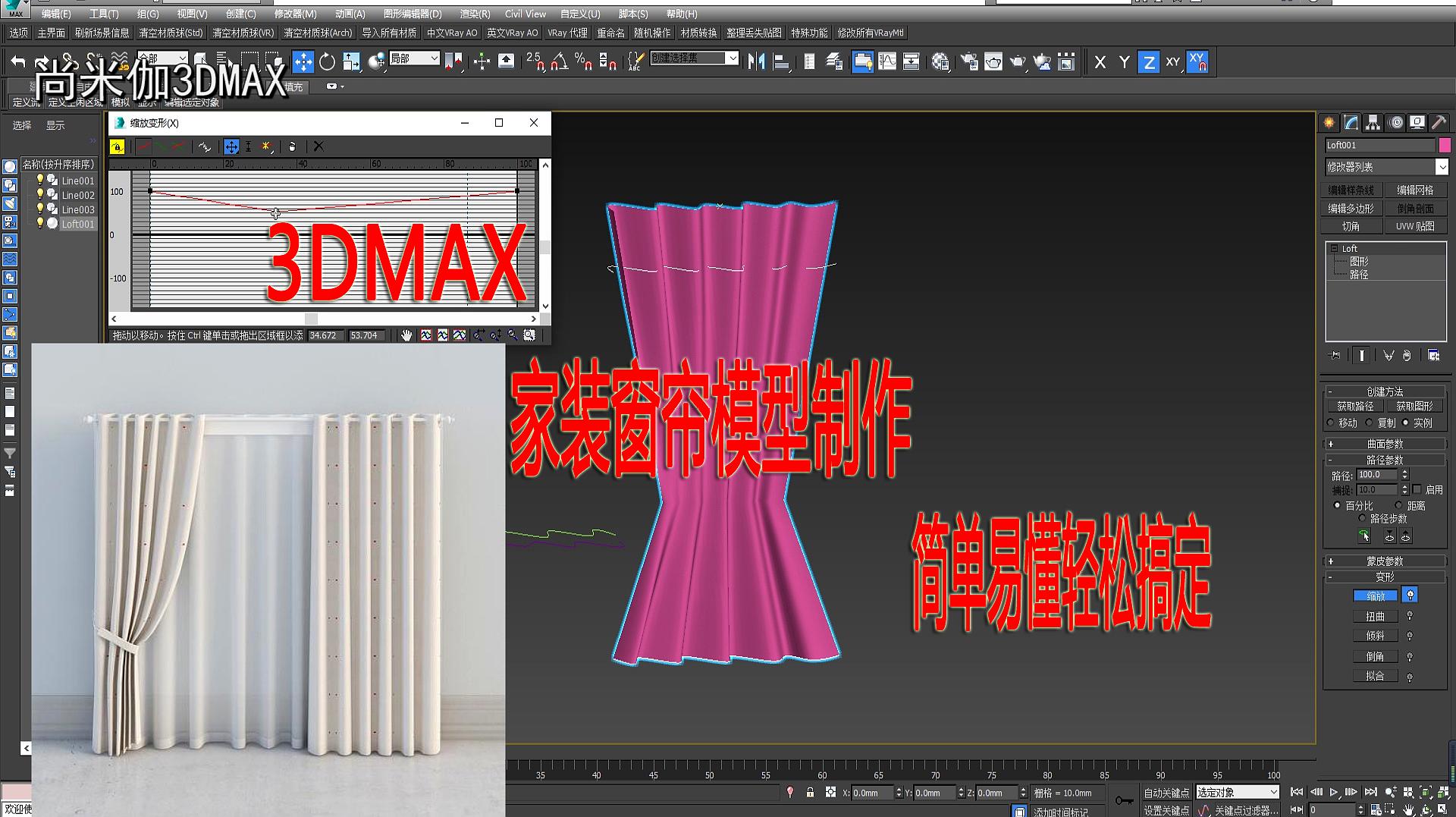Viewport: 1456px width, 817px height.
Task: Select the 移动 radio button
Action: pyautogui.click(x=1331, y=423)
